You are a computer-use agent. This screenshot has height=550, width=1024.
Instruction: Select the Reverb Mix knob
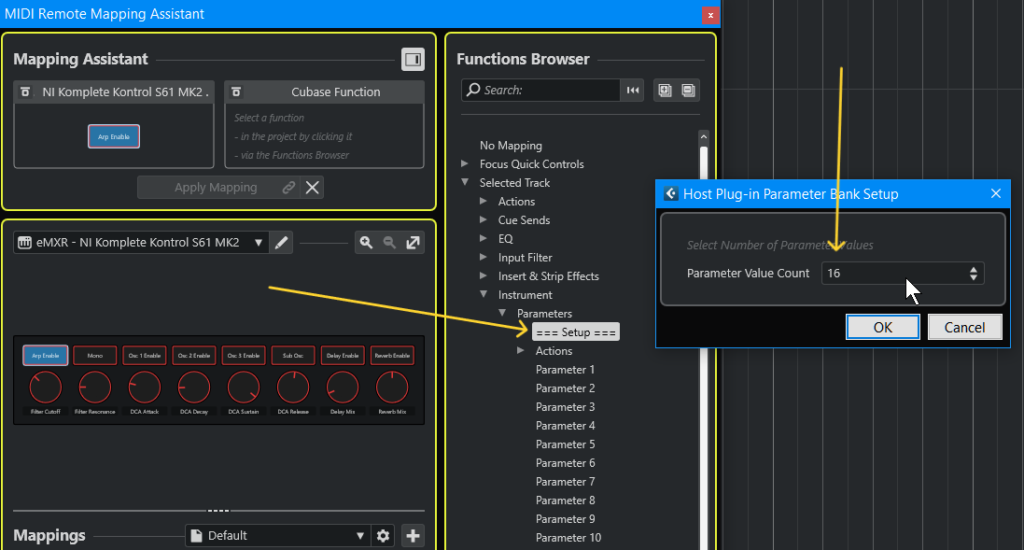(392, 387)
